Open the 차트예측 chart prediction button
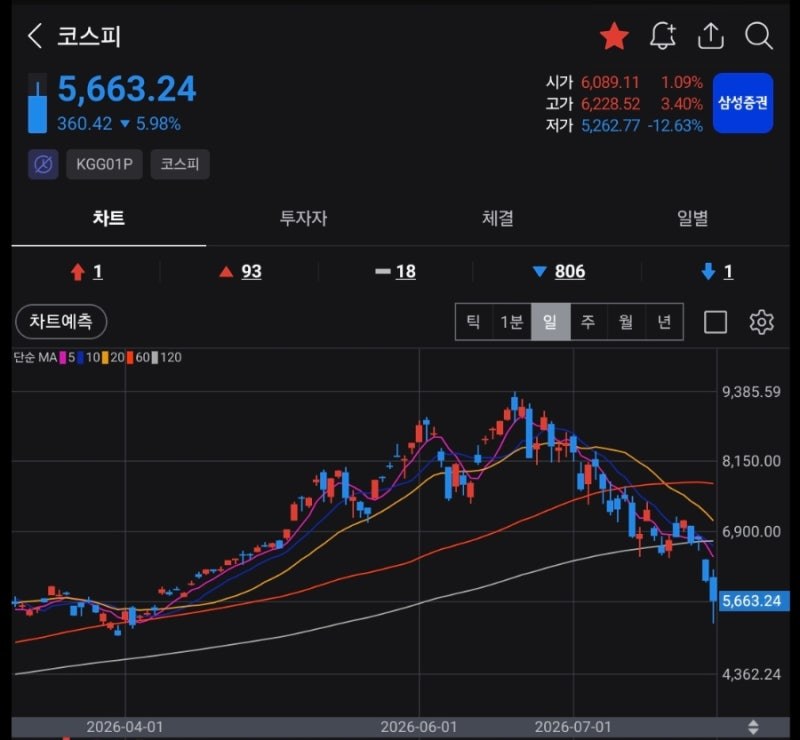 tap(61, 322)
